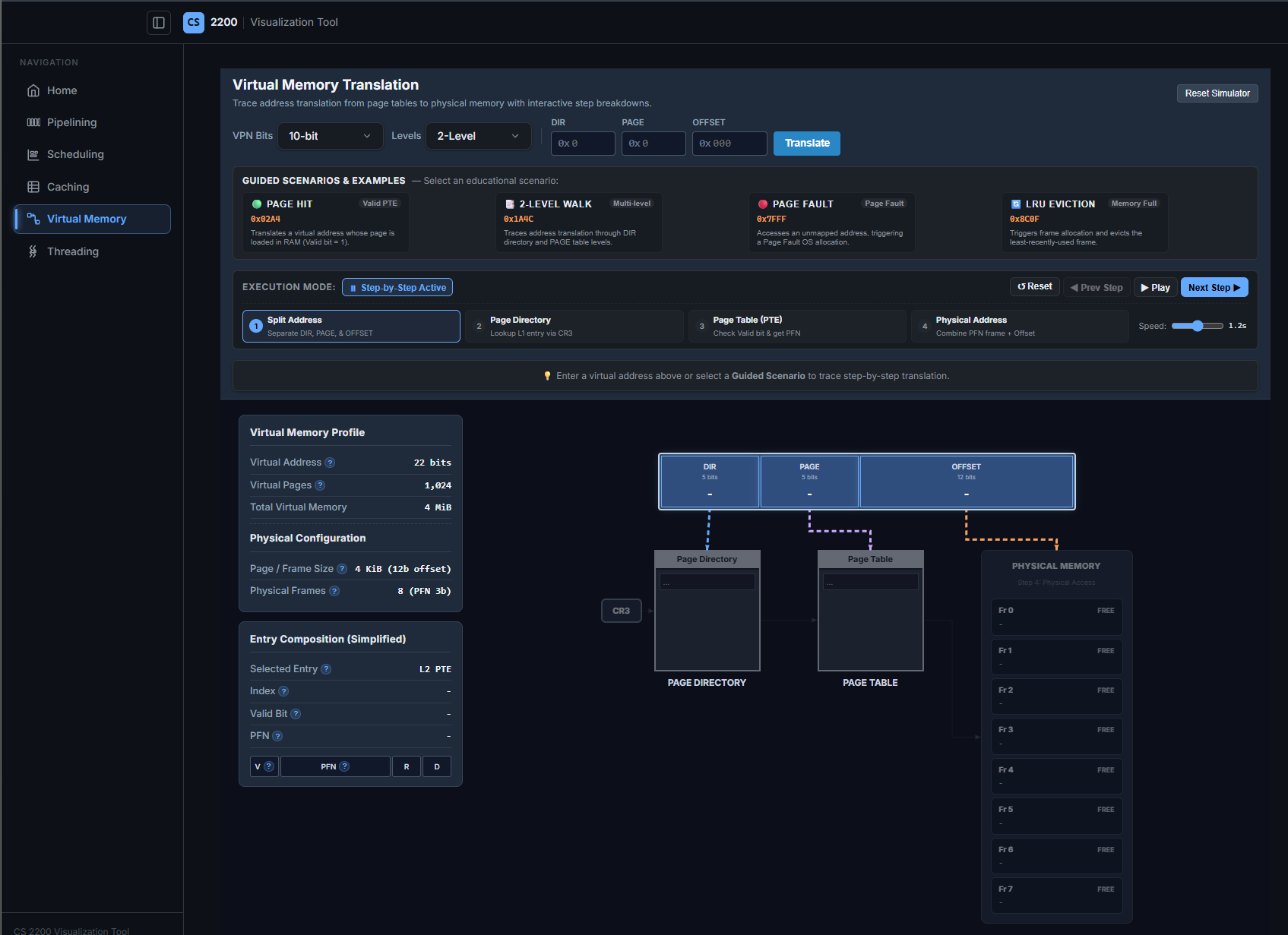Click the CR3 register box
The width and height of the screenshot is (1288, 935).
[622, 611]
